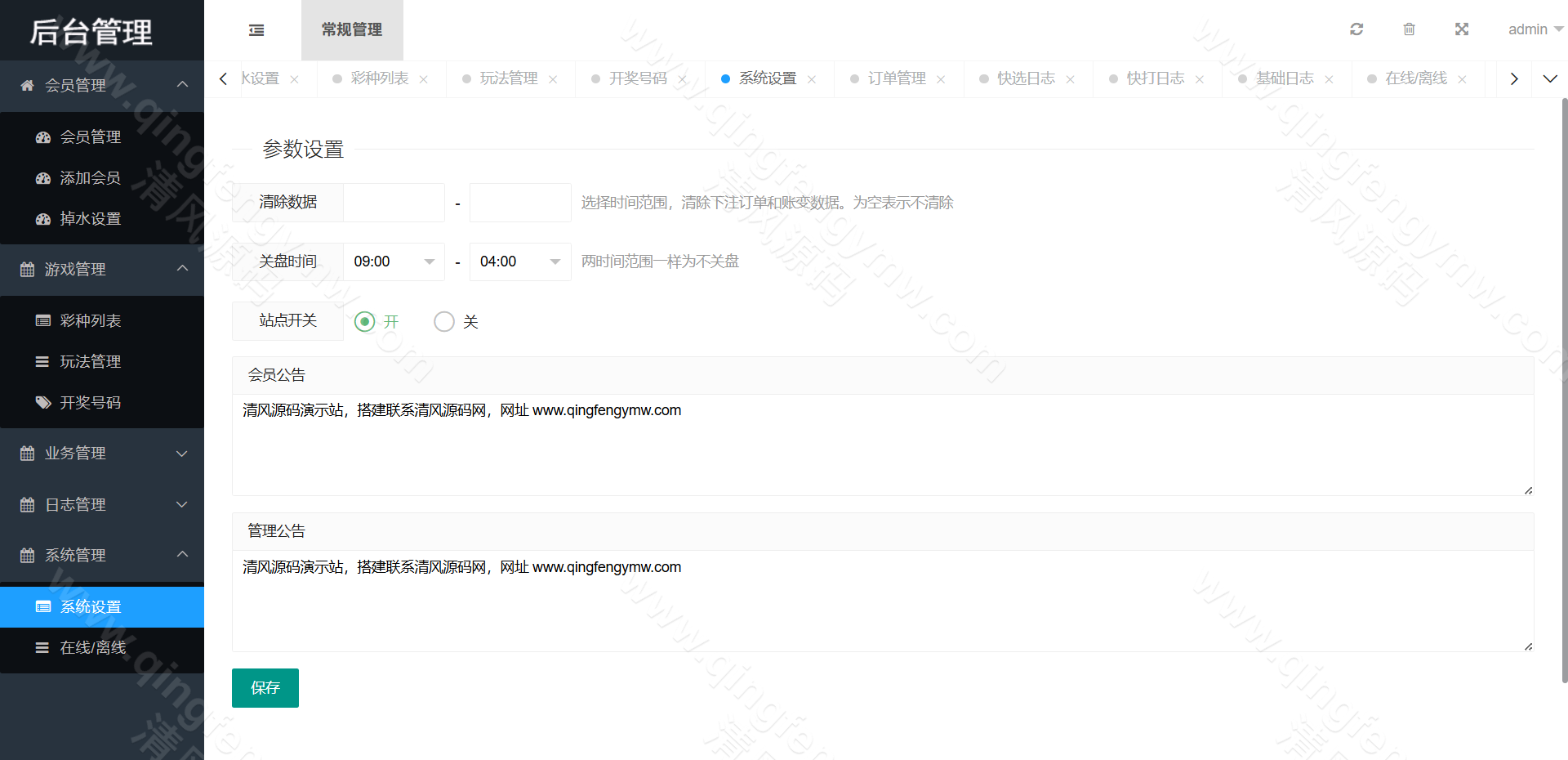The height and width of the screenshot is (760, 1568).
Task: Click the sidebar collapse icon
Action: (256, 29)
